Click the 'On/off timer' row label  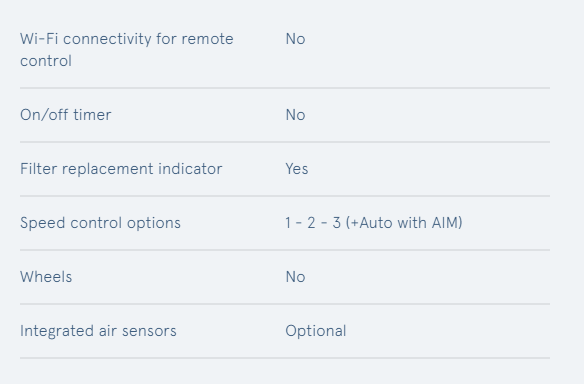[66, 115]
